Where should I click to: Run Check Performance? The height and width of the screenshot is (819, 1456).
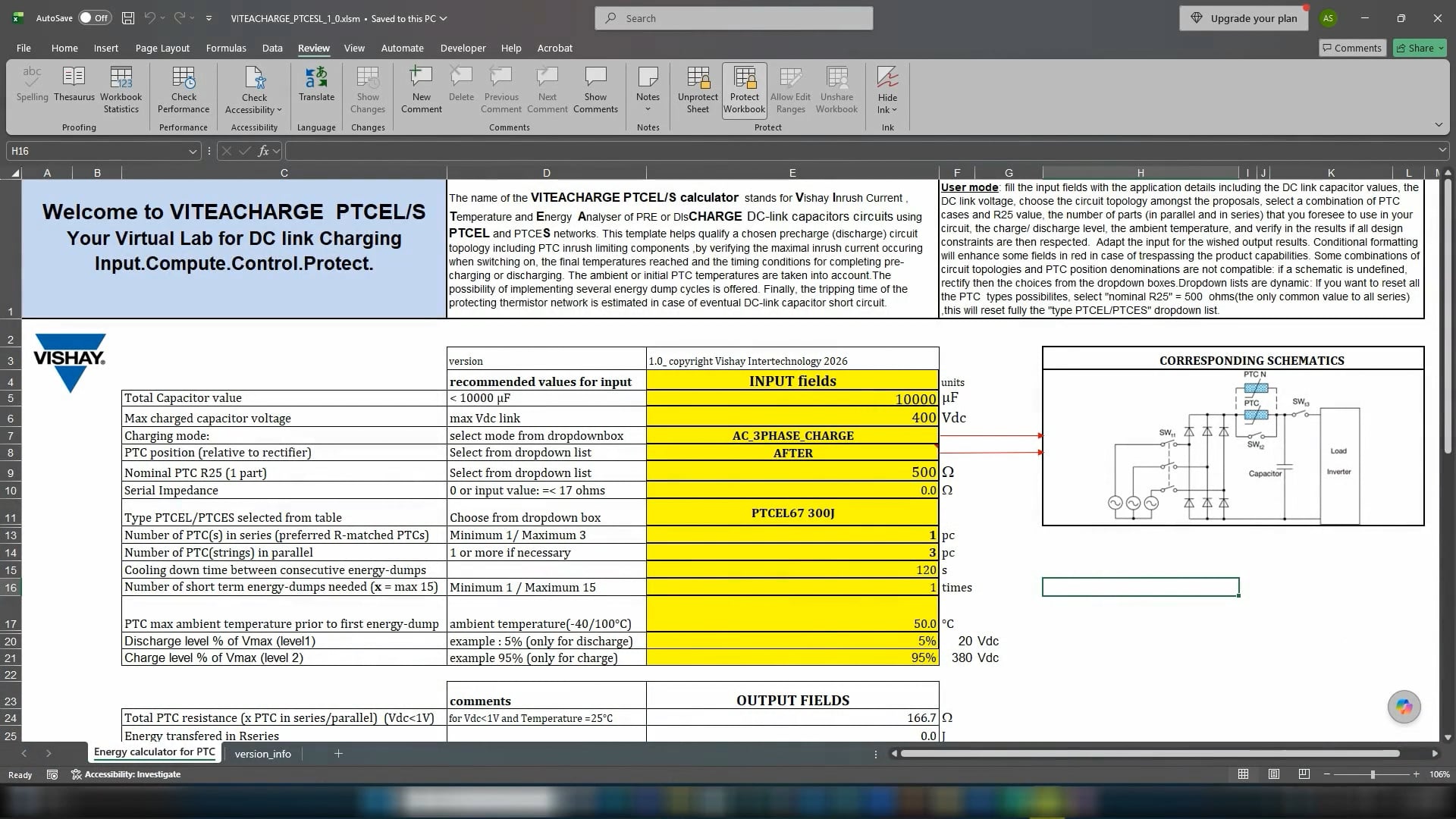point(184,89)
